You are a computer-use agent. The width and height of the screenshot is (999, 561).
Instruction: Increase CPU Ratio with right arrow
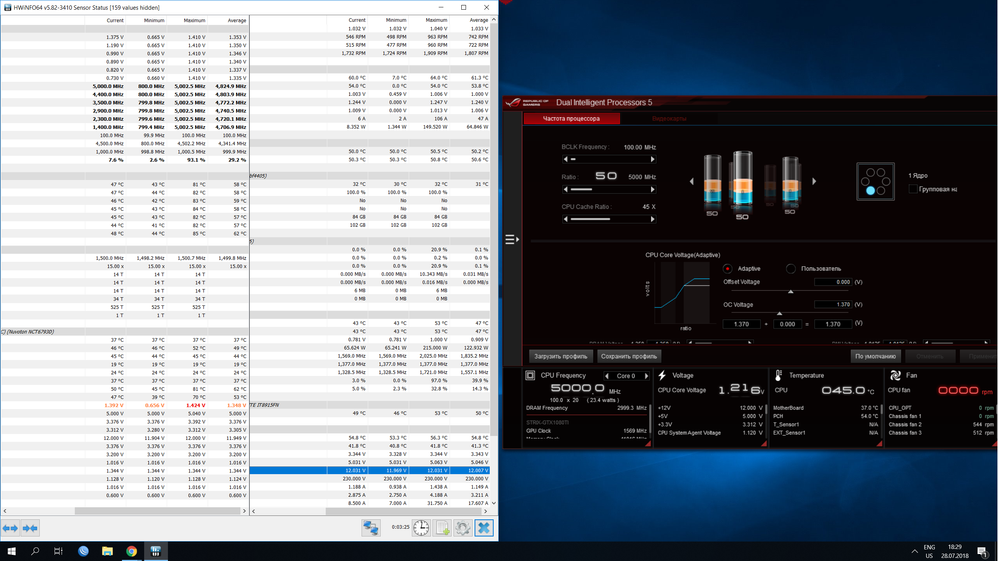point(652,189)
